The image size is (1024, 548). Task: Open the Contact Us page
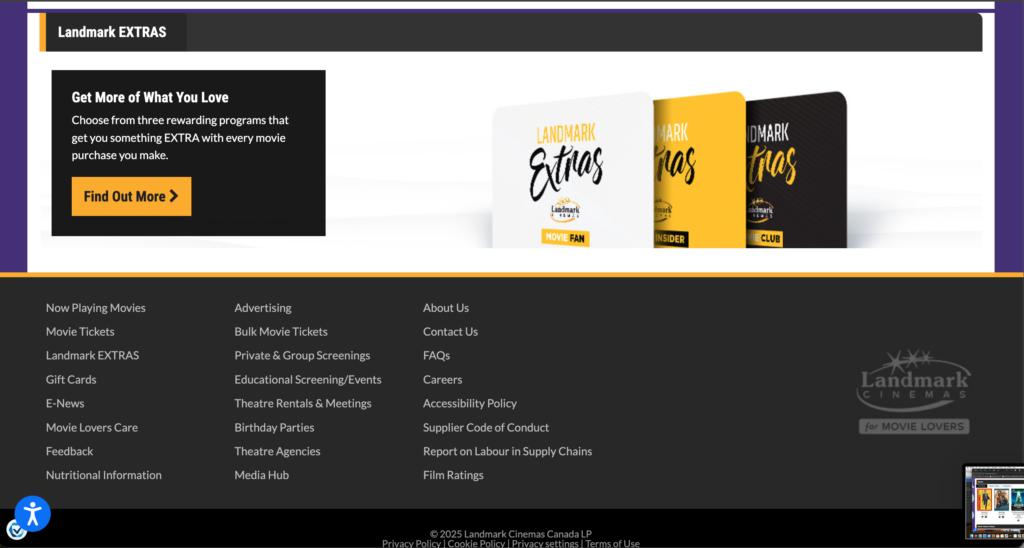pos(451,332)
